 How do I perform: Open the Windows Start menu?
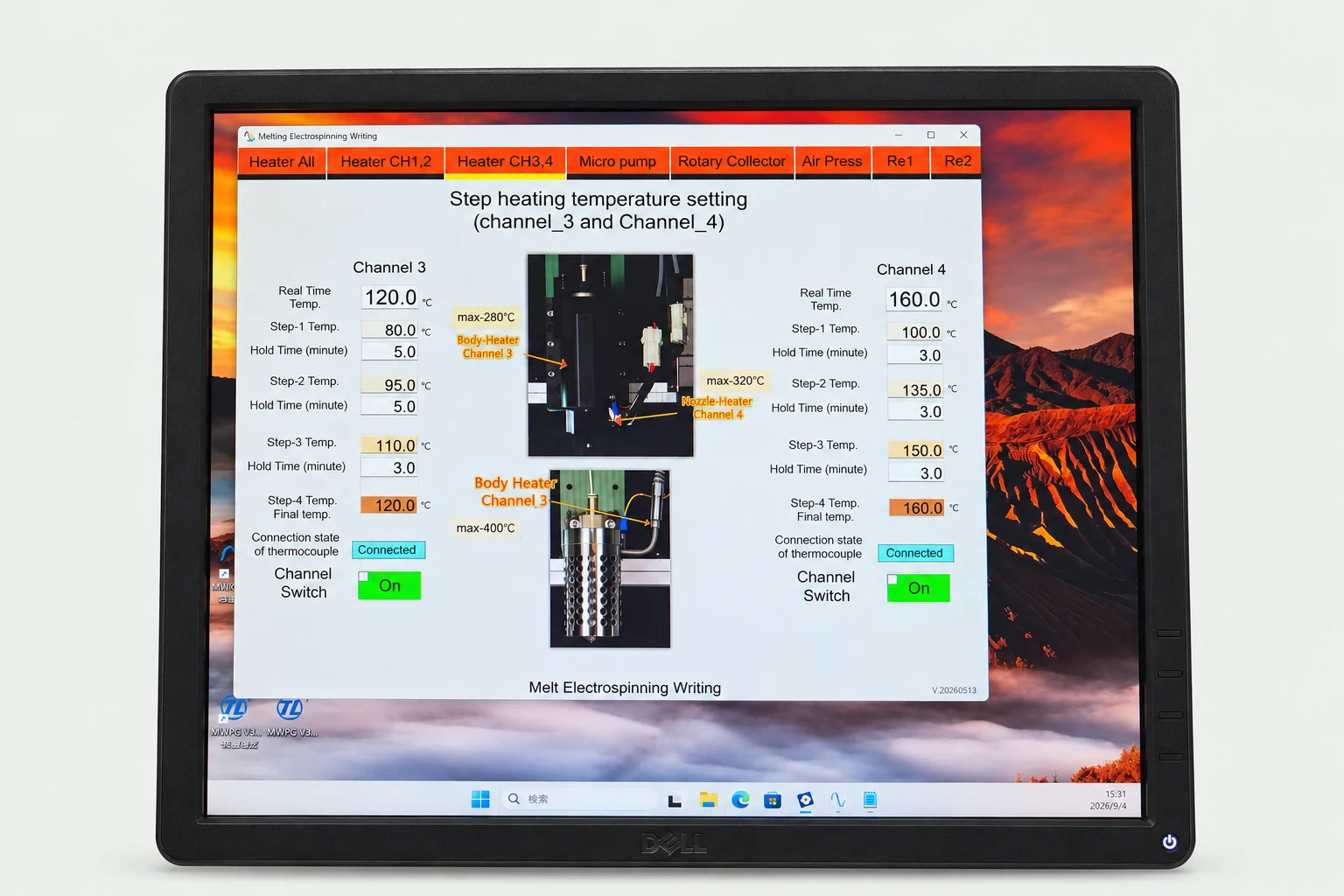pyautogui.click(x=480, y=799)
